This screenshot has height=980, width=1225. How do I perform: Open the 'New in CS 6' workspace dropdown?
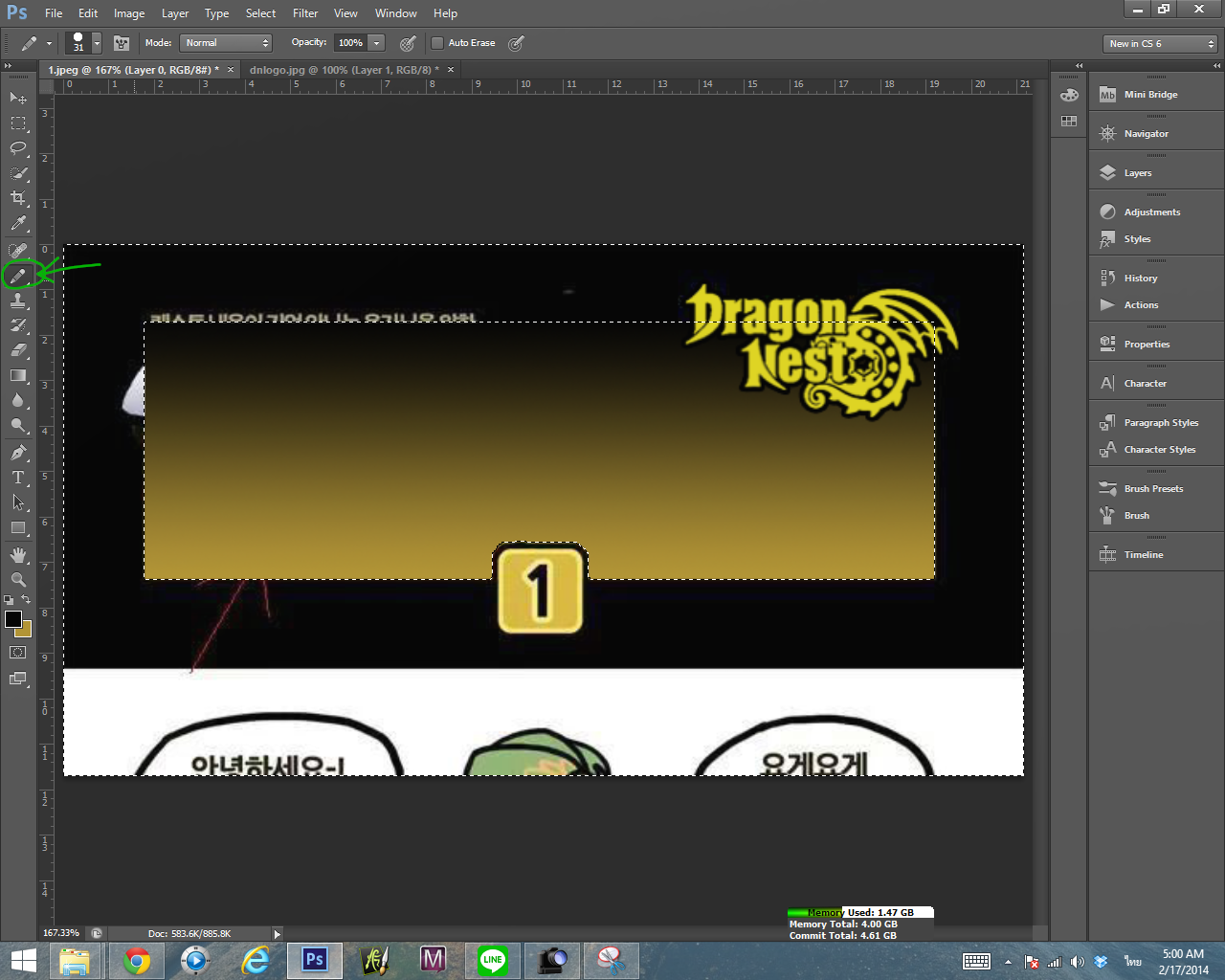(1160, 44)
